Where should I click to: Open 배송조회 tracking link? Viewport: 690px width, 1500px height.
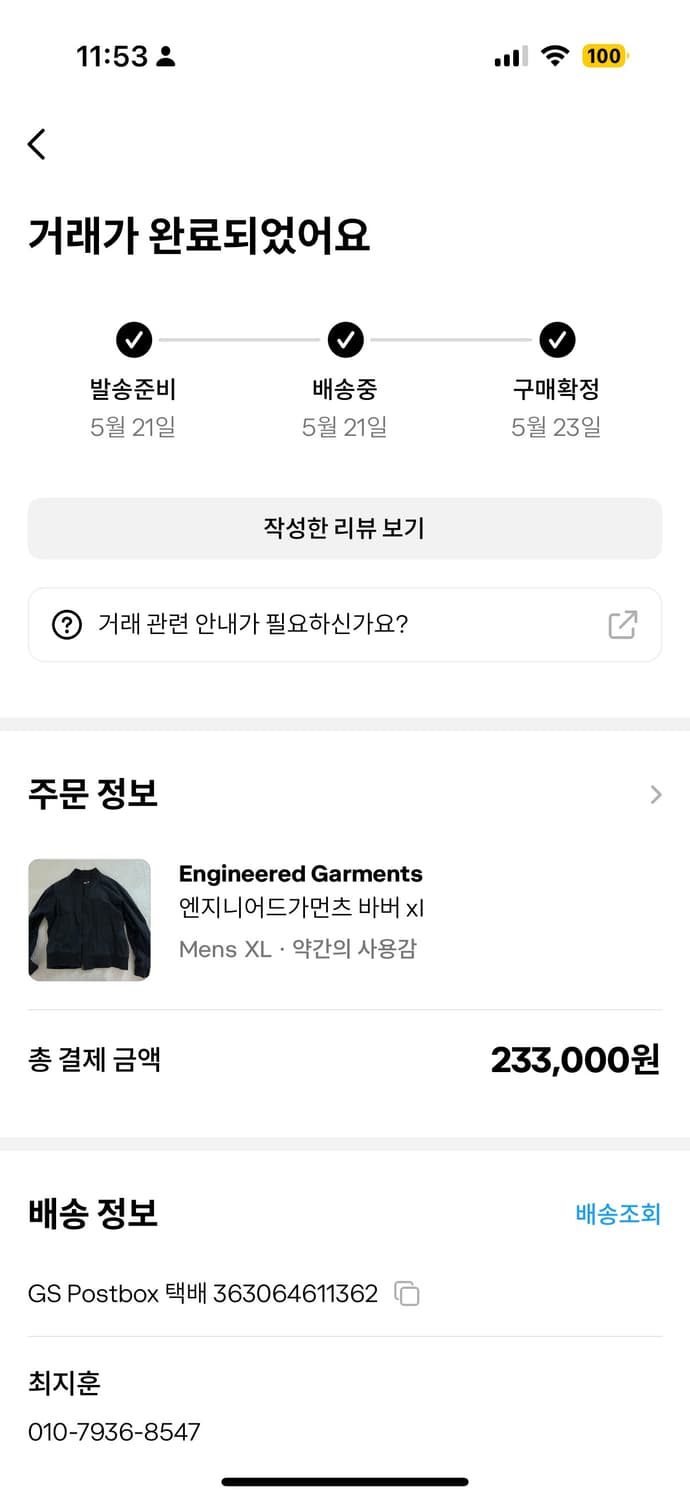[618, 1214]
